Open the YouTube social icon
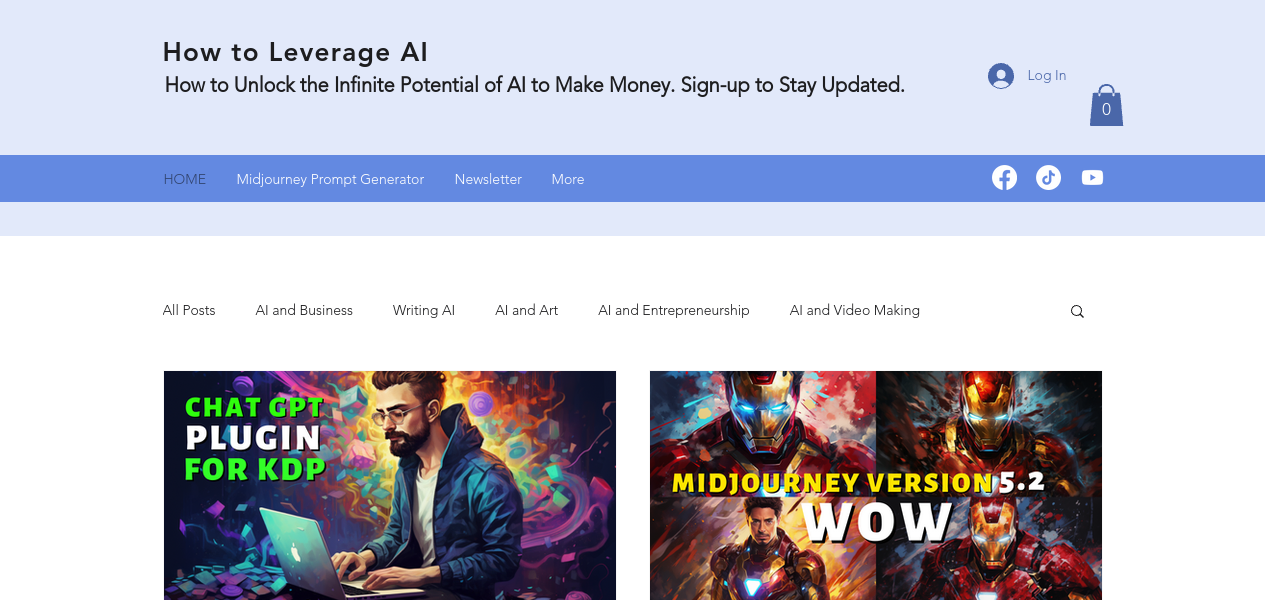This screenshot has height=600, width=1280. pyautogui.click(x=1092, y=178)
